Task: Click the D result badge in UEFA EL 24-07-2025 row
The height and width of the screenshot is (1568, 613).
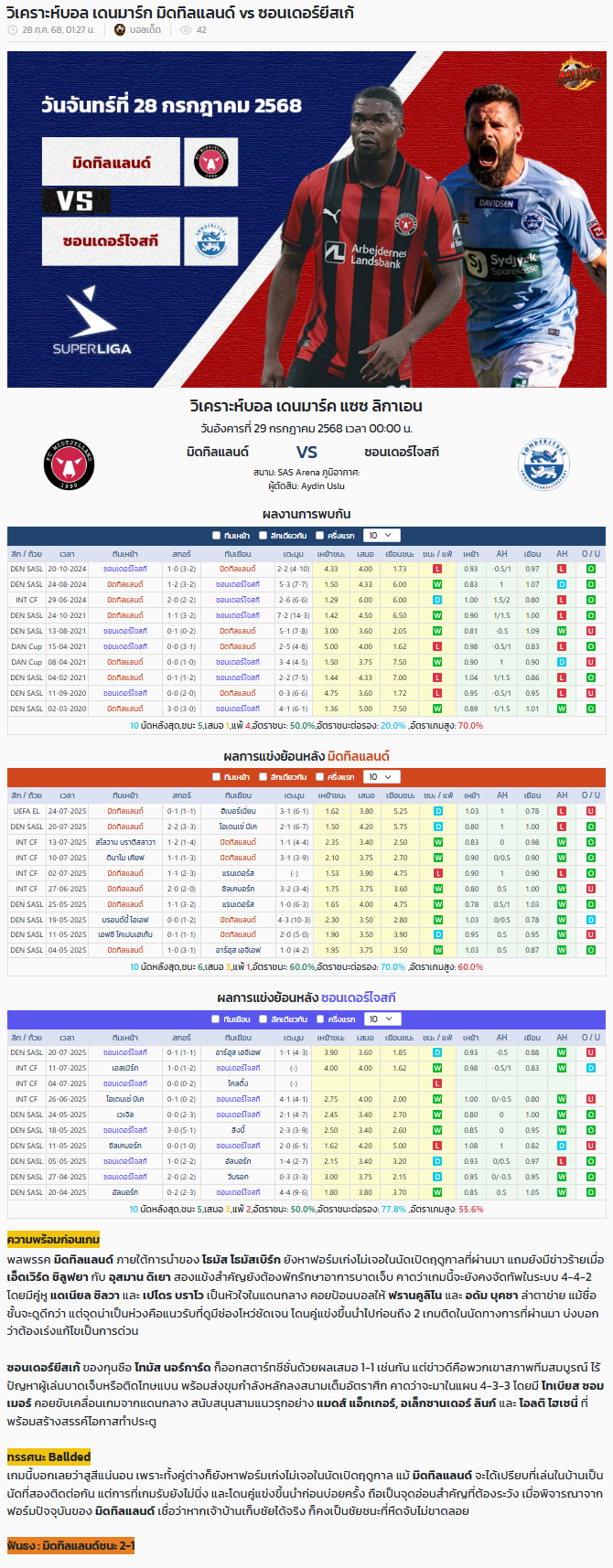Action: pos(437,811)
